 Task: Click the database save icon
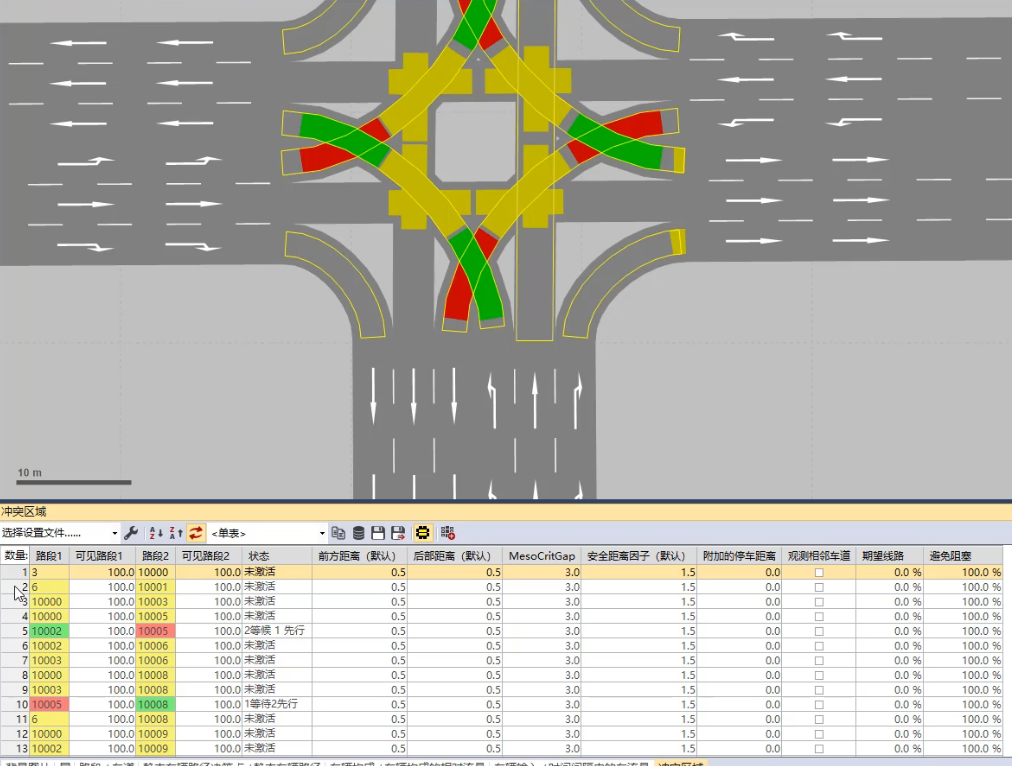[x=358, y=533]
